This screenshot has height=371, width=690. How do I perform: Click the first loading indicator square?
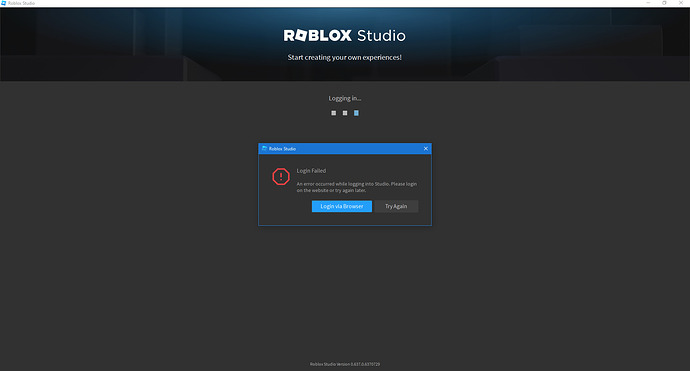coord(334,113)
